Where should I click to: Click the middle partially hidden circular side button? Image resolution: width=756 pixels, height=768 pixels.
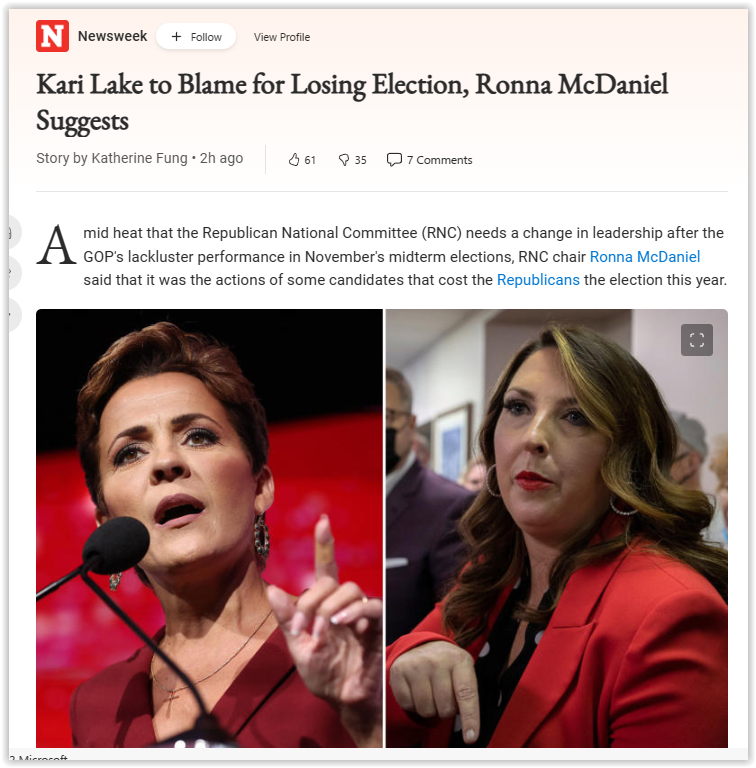[x=15, y=272]
